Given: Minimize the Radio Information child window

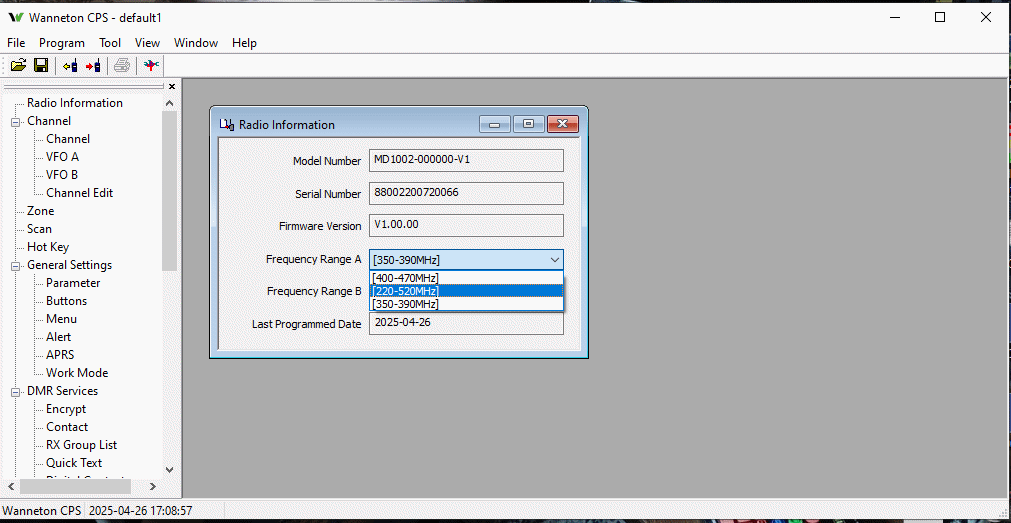Looking at the screenshot, I should [x=495, y=124].
